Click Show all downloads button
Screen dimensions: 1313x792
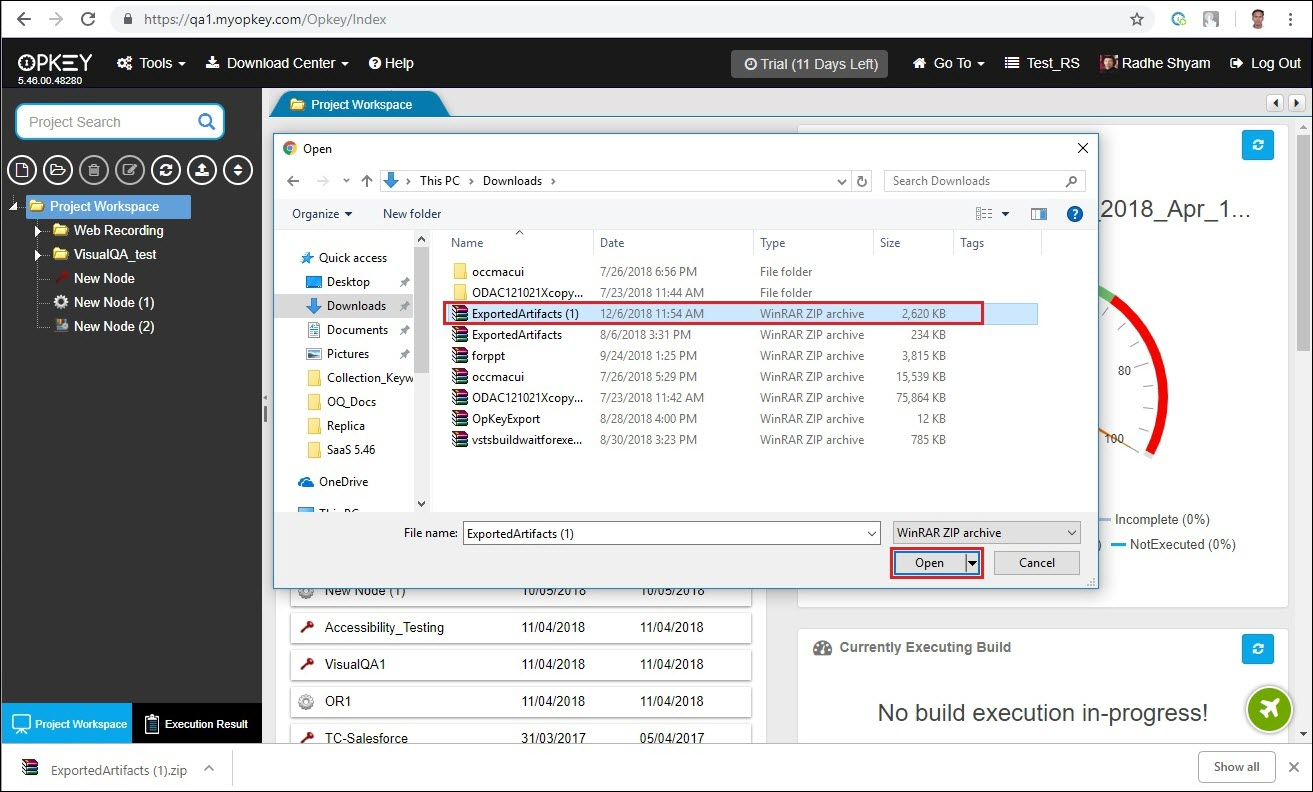point(1237,767)
